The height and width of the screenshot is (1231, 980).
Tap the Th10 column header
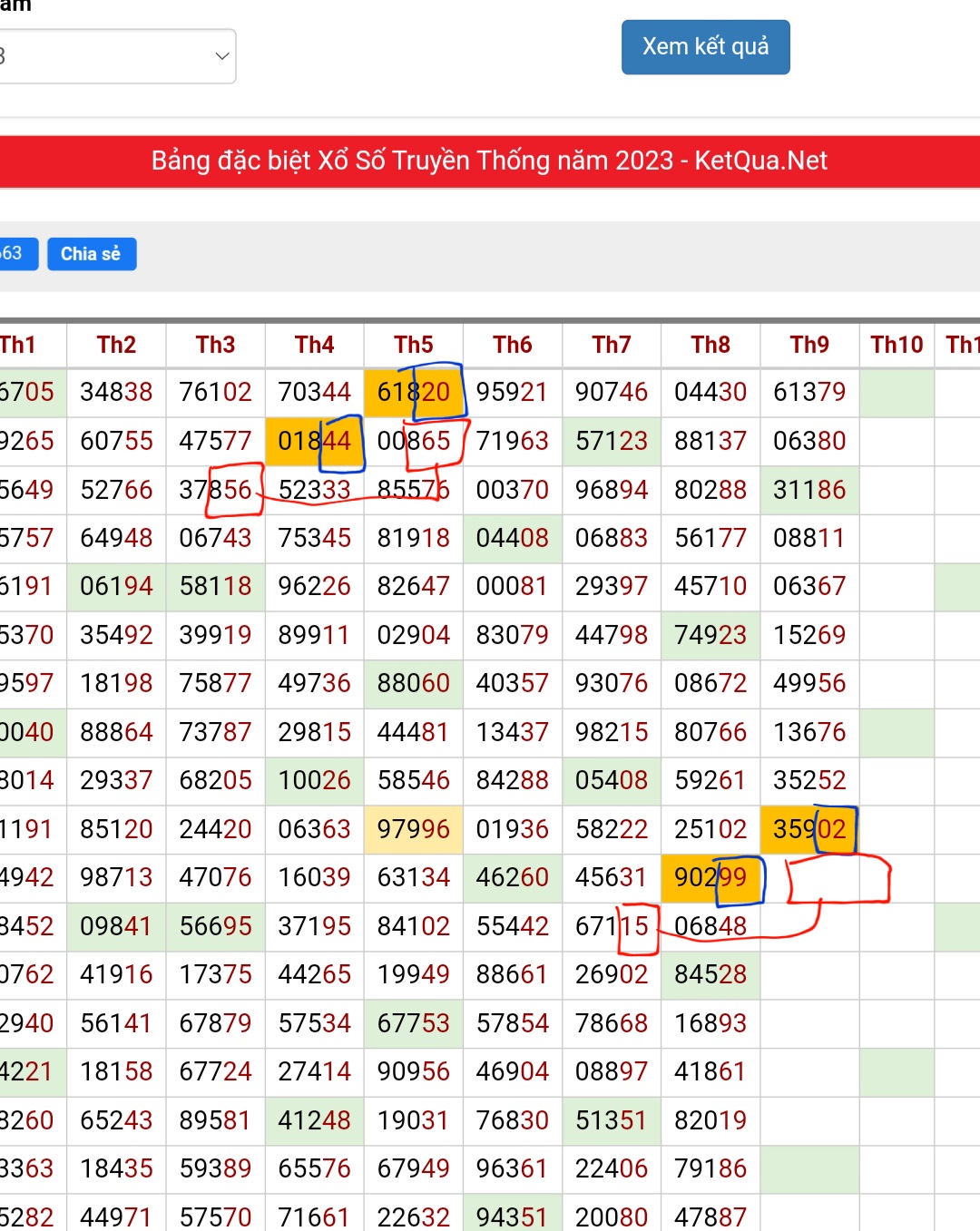tap(896, 346)
